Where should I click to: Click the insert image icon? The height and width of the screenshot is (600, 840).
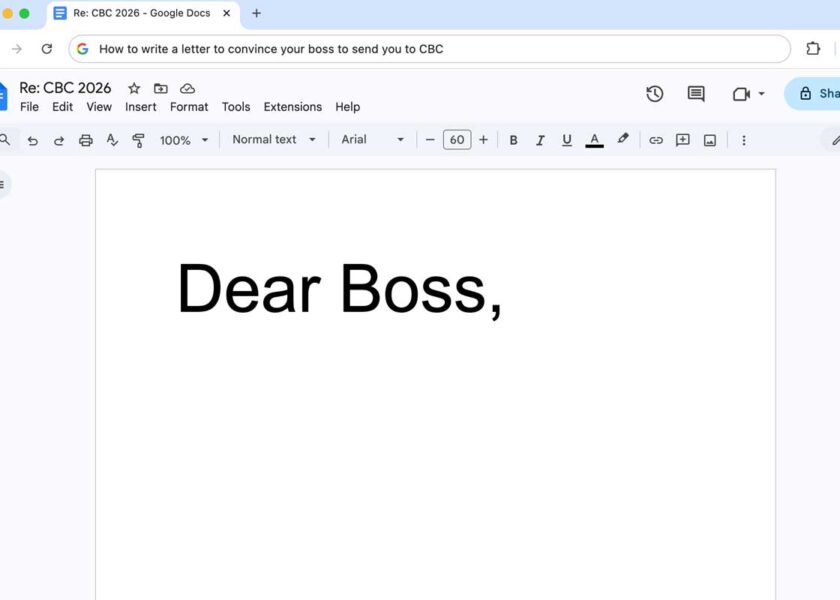710,140
